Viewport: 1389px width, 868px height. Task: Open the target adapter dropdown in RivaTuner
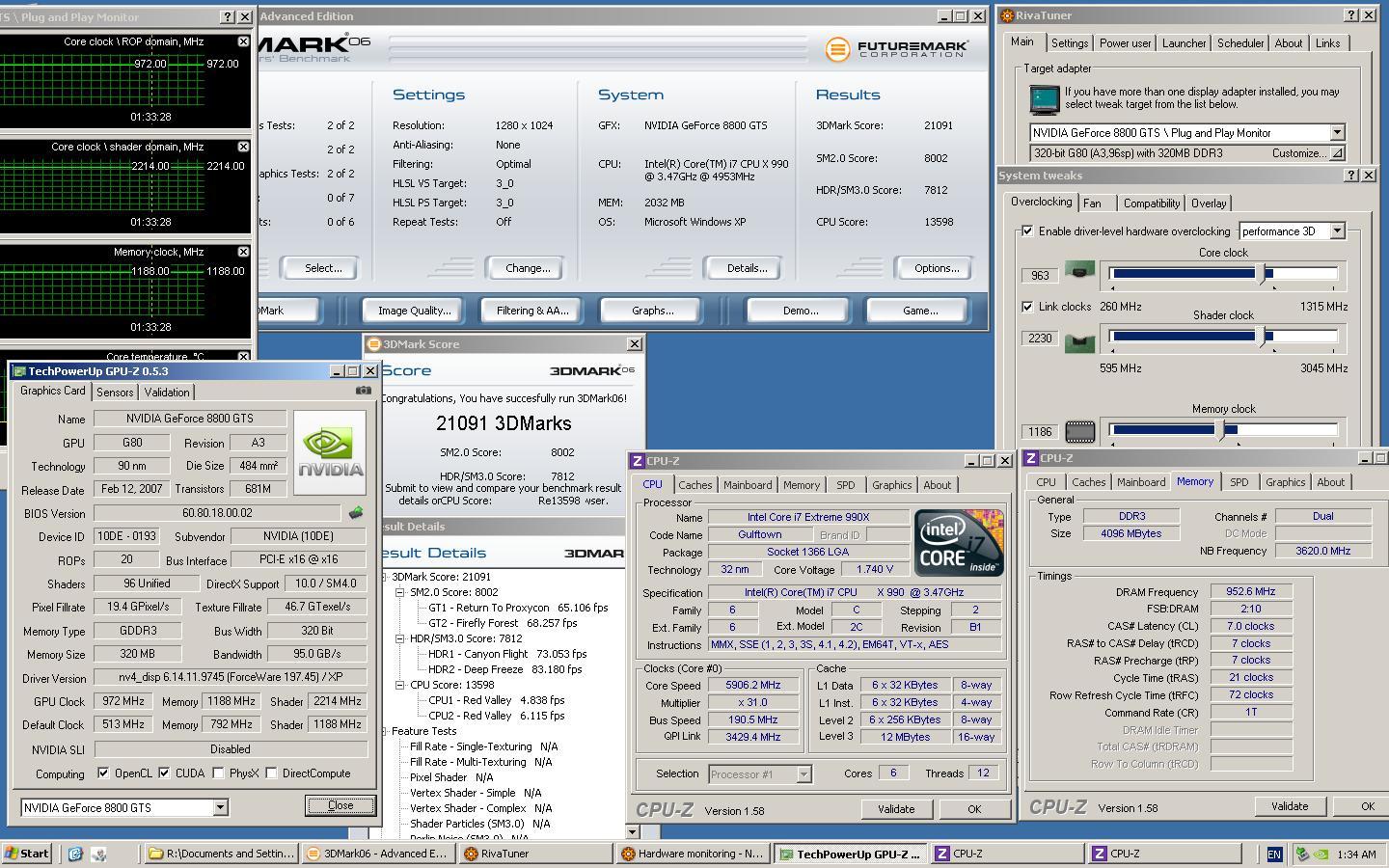point(1337,132)
